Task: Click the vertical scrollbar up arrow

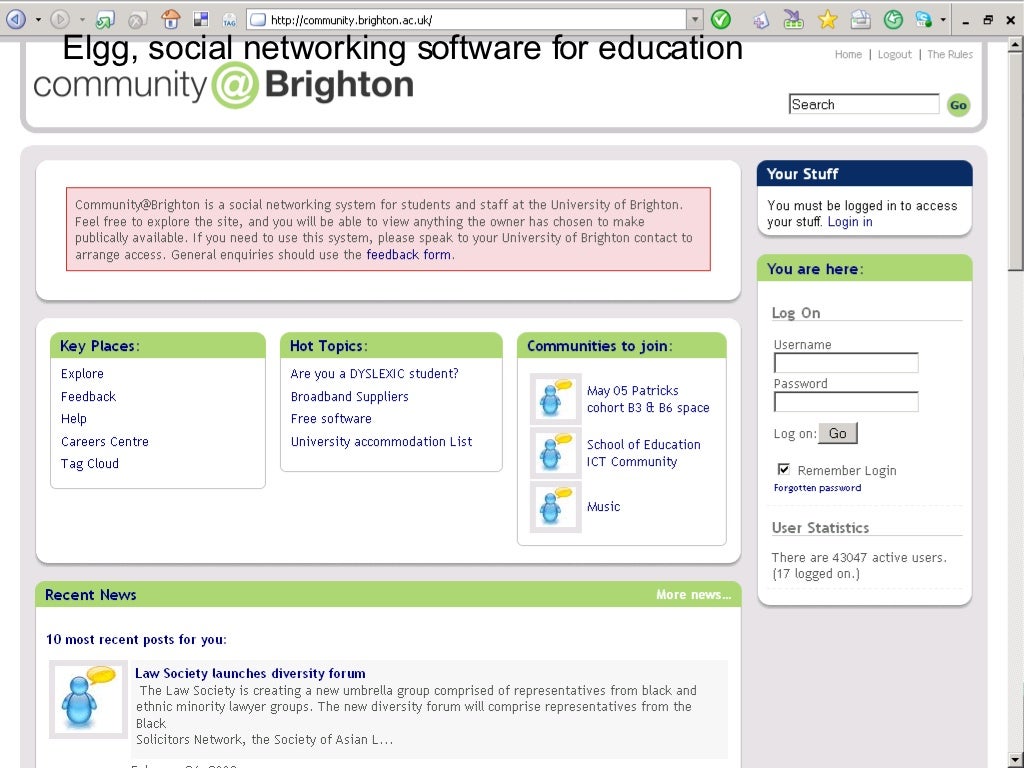Action: tap(1015, 44)
